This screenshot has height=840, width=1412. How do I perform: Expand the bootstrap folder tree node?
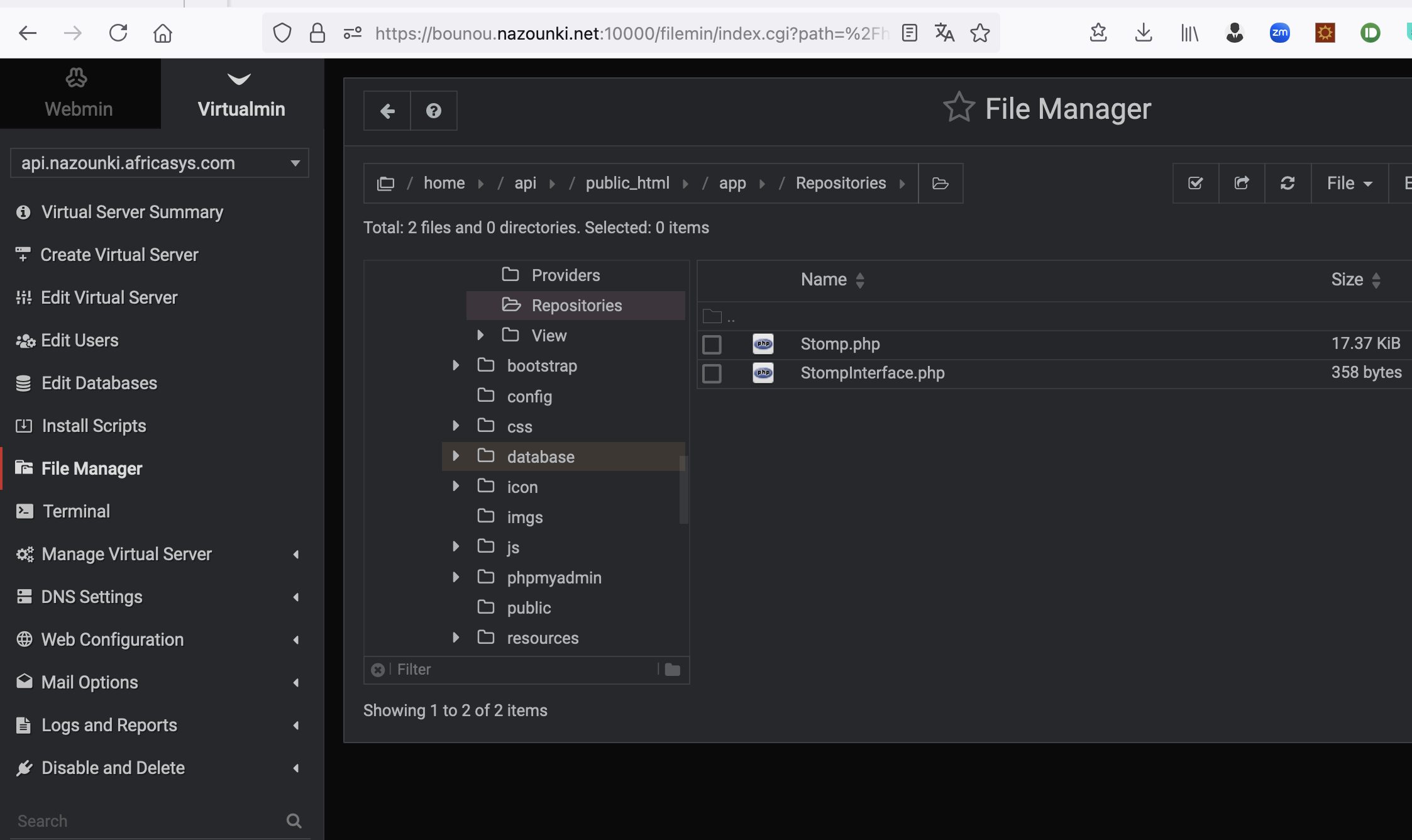(x=456, y=365)
